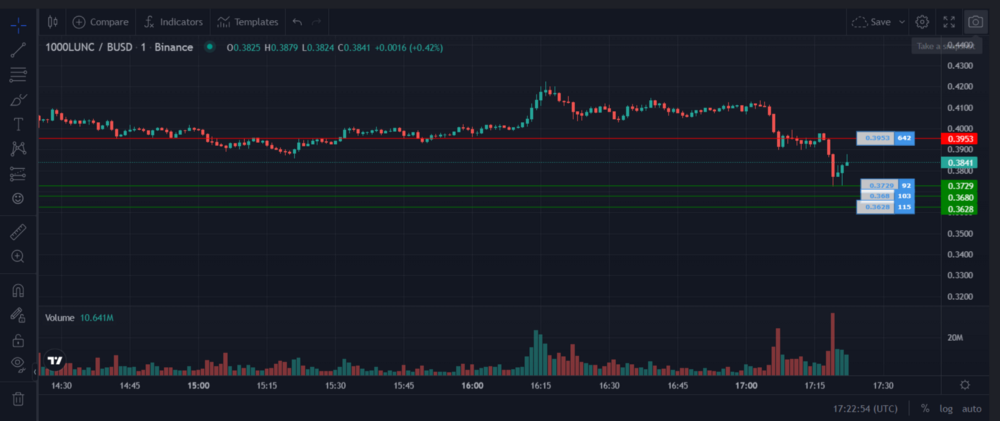Image resolution: width=1000 pixels, height=421 pixels.
Task: Select the Text annotation tool
Action: (x=18, y=124)
